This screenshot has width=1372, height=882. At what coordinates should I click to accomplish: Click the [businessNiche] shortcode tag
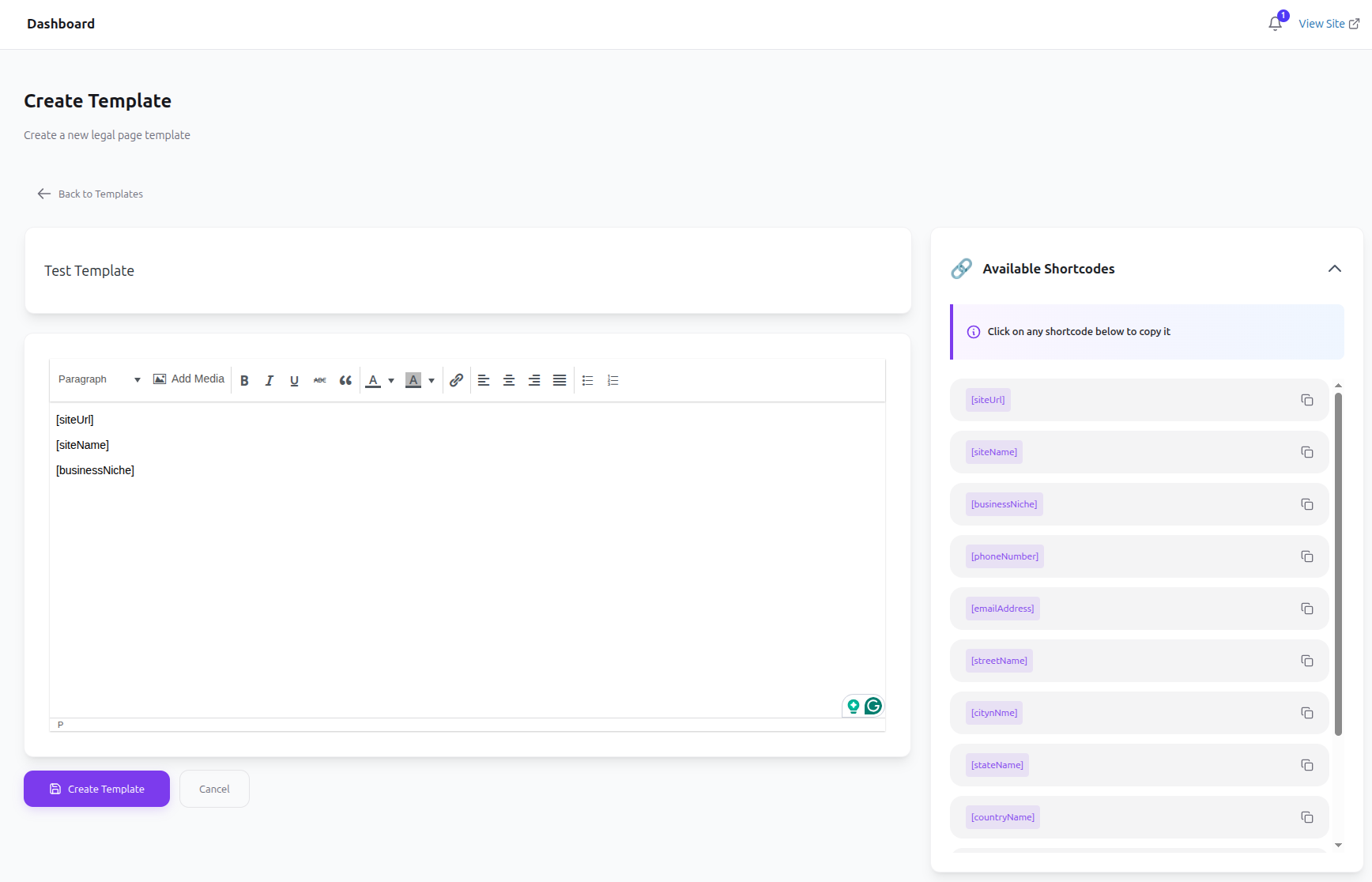(1004, 504)
